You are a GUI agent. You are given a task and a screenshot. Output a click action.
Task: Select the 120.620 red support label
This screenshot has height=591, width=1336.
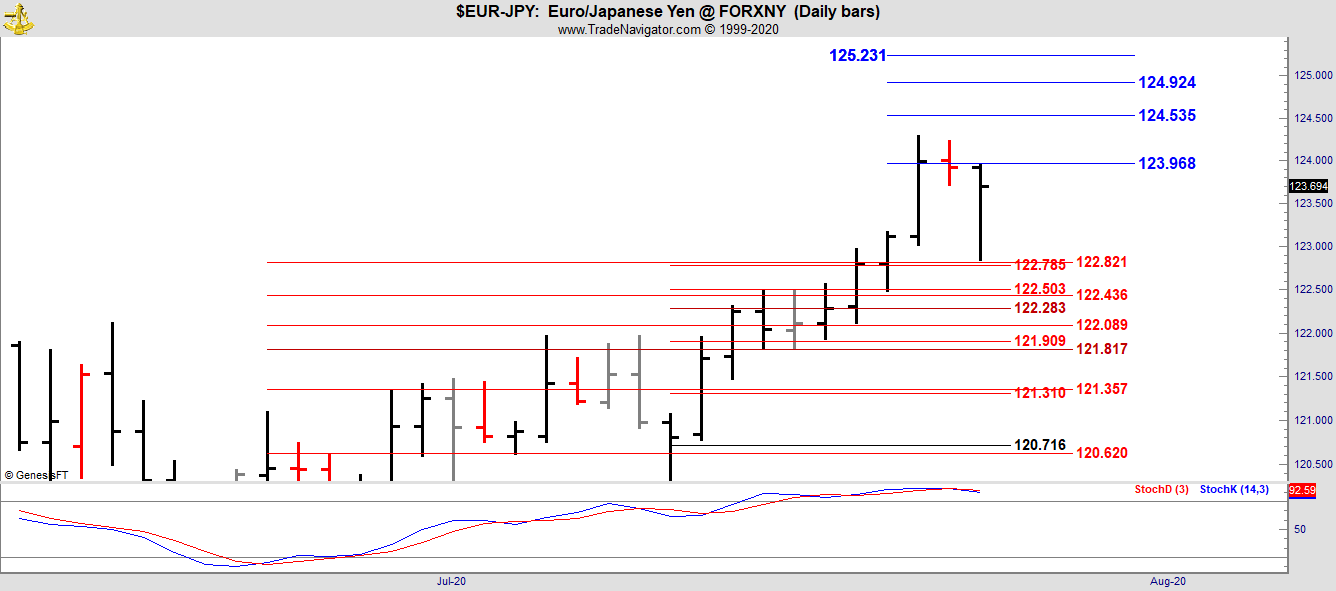click(1101, 453)
